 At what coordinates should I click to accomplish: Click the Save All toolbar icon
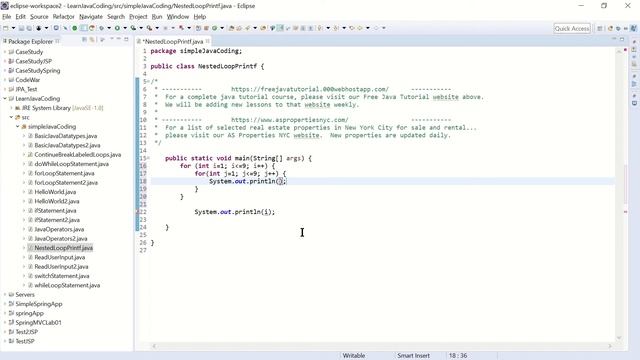29,28
